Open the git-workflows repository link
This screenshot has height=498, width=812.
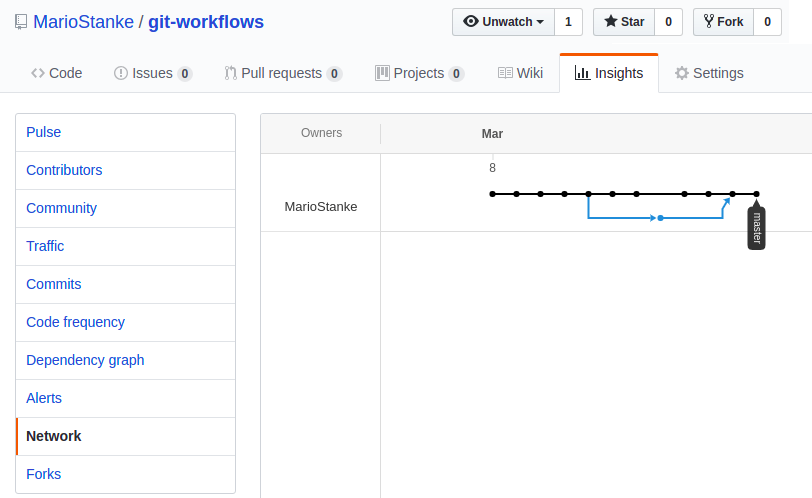(206, 22)
